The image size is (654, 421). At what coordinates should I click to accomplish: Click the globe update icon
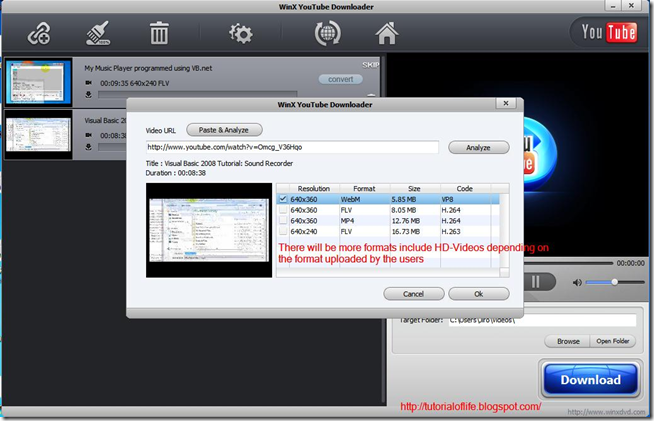327,33
